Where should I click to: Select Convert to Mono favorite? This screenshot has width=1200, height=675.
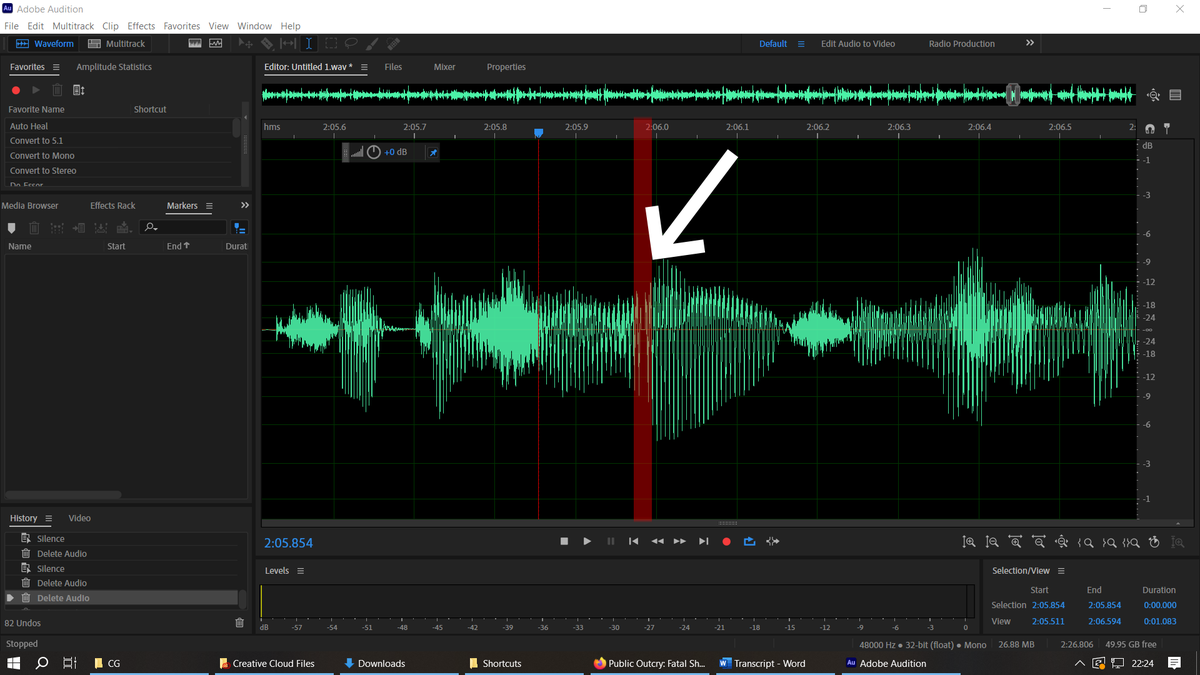[x=42, y=156]
